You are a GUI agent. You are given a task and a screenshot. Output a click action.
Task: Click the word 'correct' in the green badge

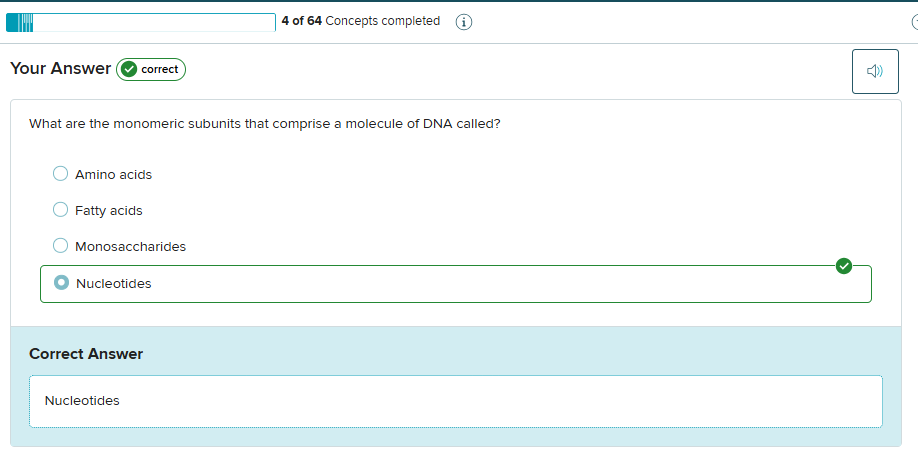159,70
